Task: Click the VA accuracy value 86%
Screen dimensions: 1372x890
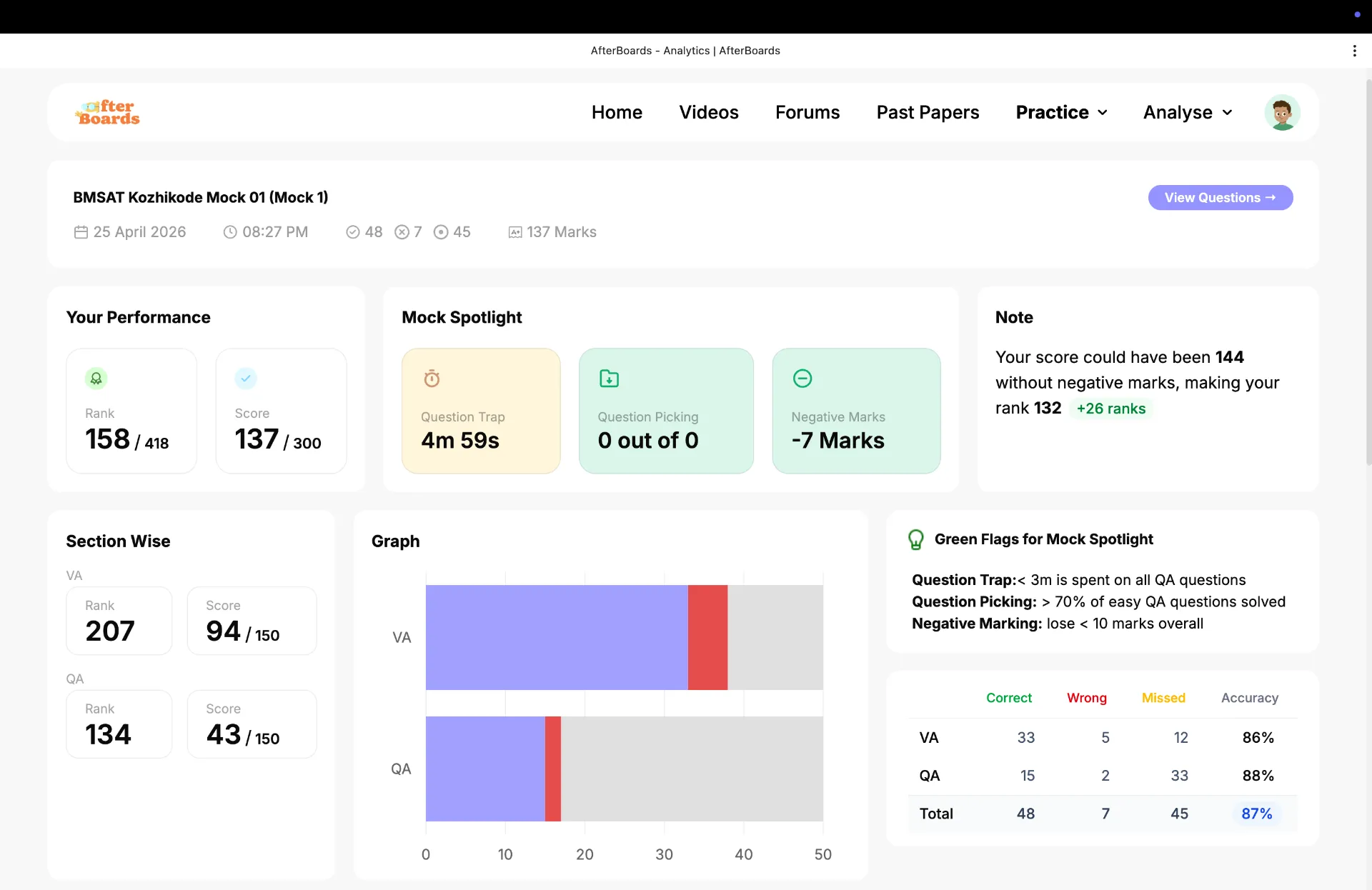Action: click(x=1258, y=738)
